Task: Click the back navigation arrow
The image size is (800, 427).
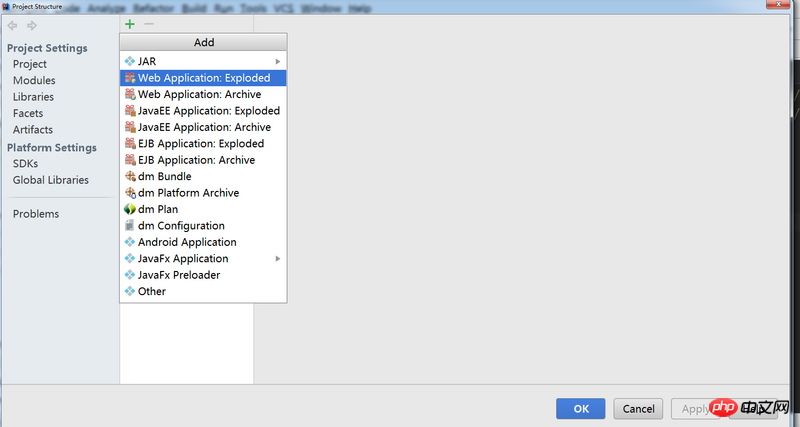Action: pos(13,25)
